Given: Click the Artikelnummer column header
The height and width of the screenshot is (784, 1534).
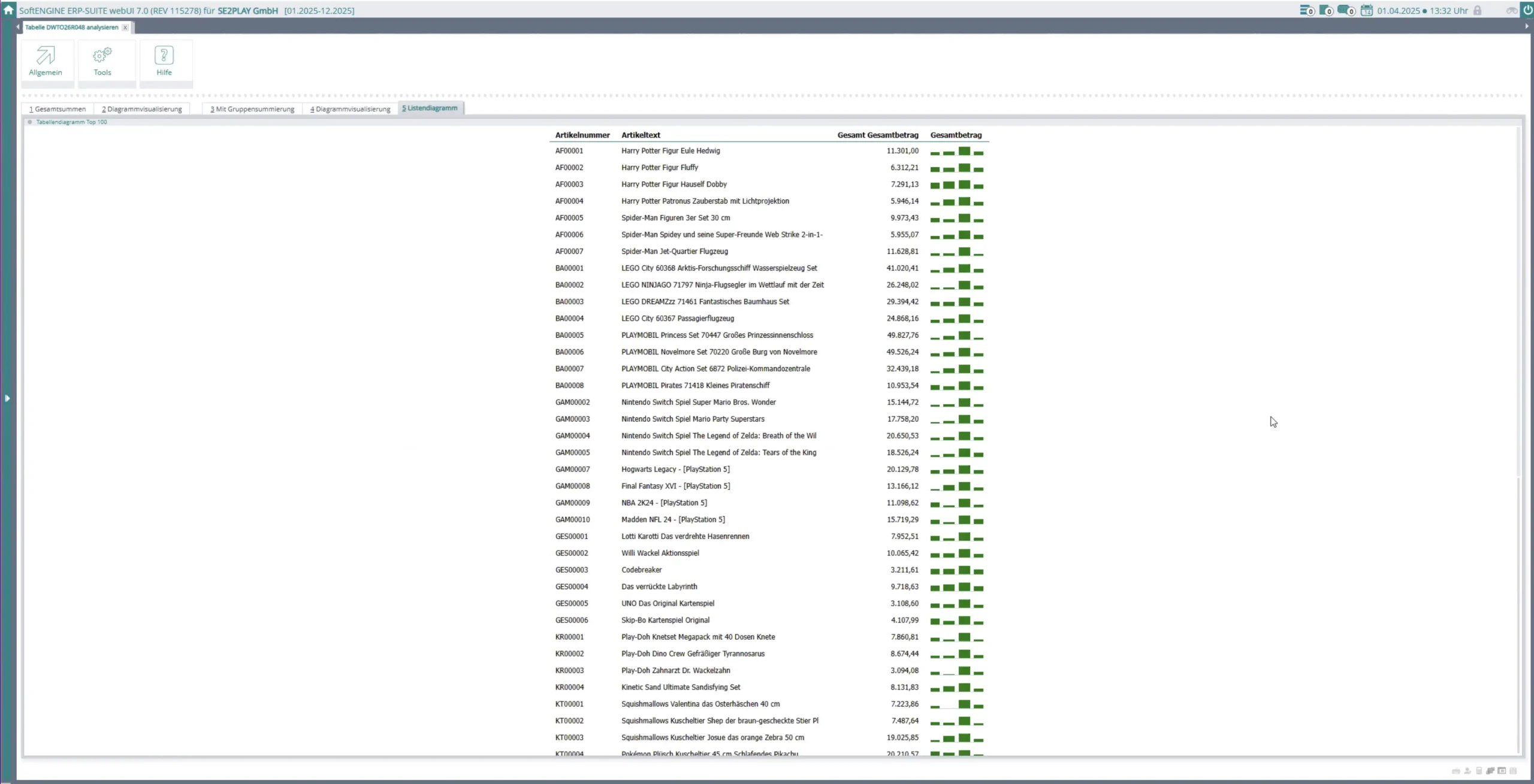Looking at the screenshot, I should (x=582, y=135).
